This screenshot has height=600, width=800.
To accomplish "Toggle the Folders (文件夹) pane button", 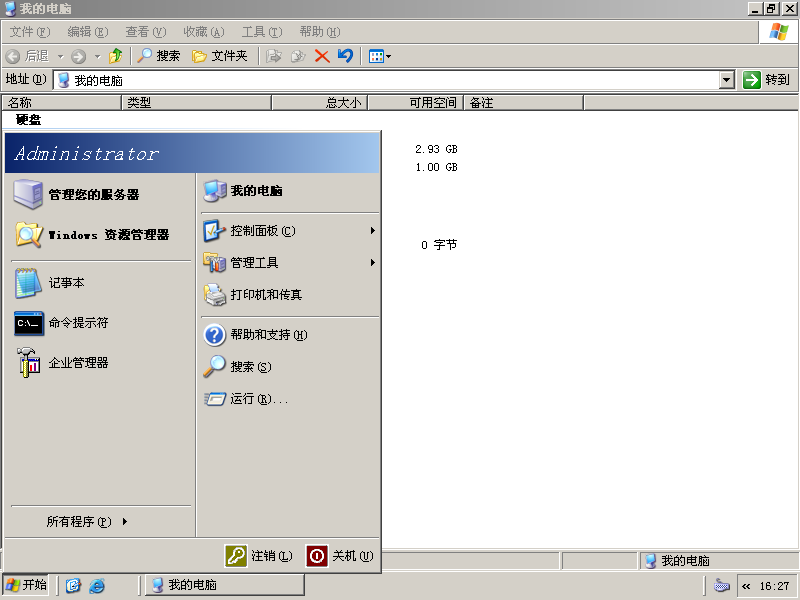I will click(219, 56).
